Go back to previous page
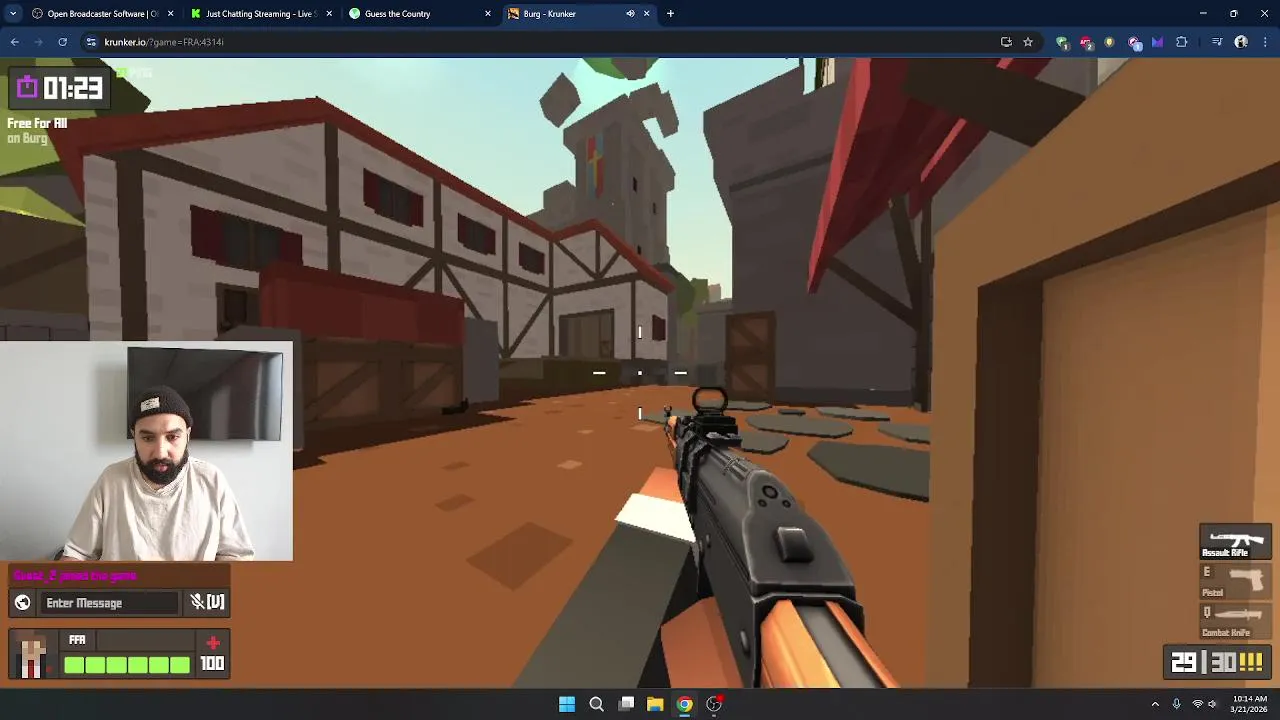 tap(14, 42)
